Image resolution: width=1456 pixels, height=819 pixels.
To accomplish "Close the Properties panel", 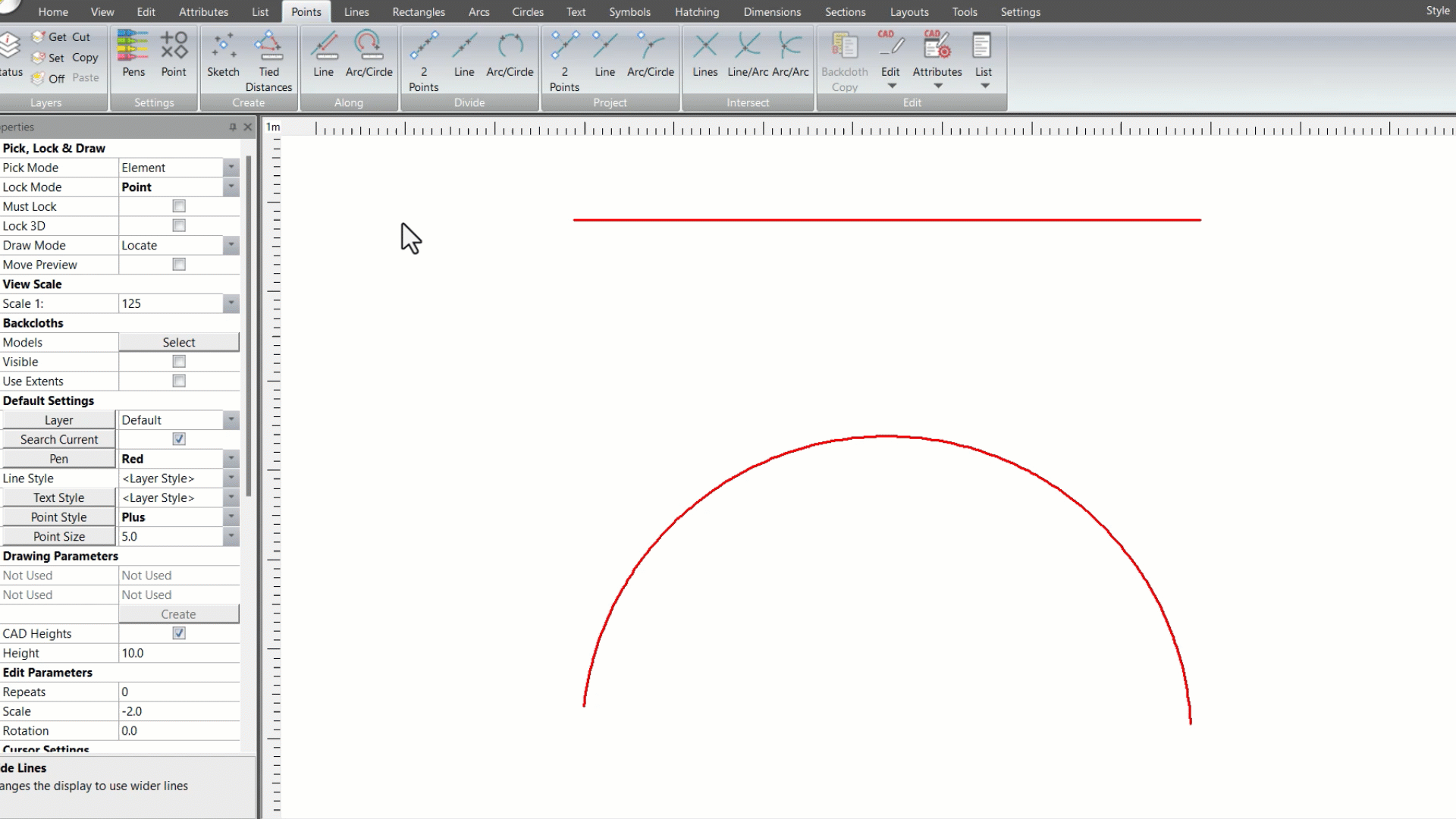I will 247,127.
